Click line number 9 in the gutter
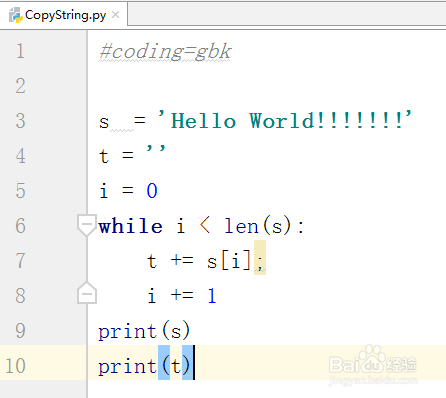 click(x=20, y=331)
